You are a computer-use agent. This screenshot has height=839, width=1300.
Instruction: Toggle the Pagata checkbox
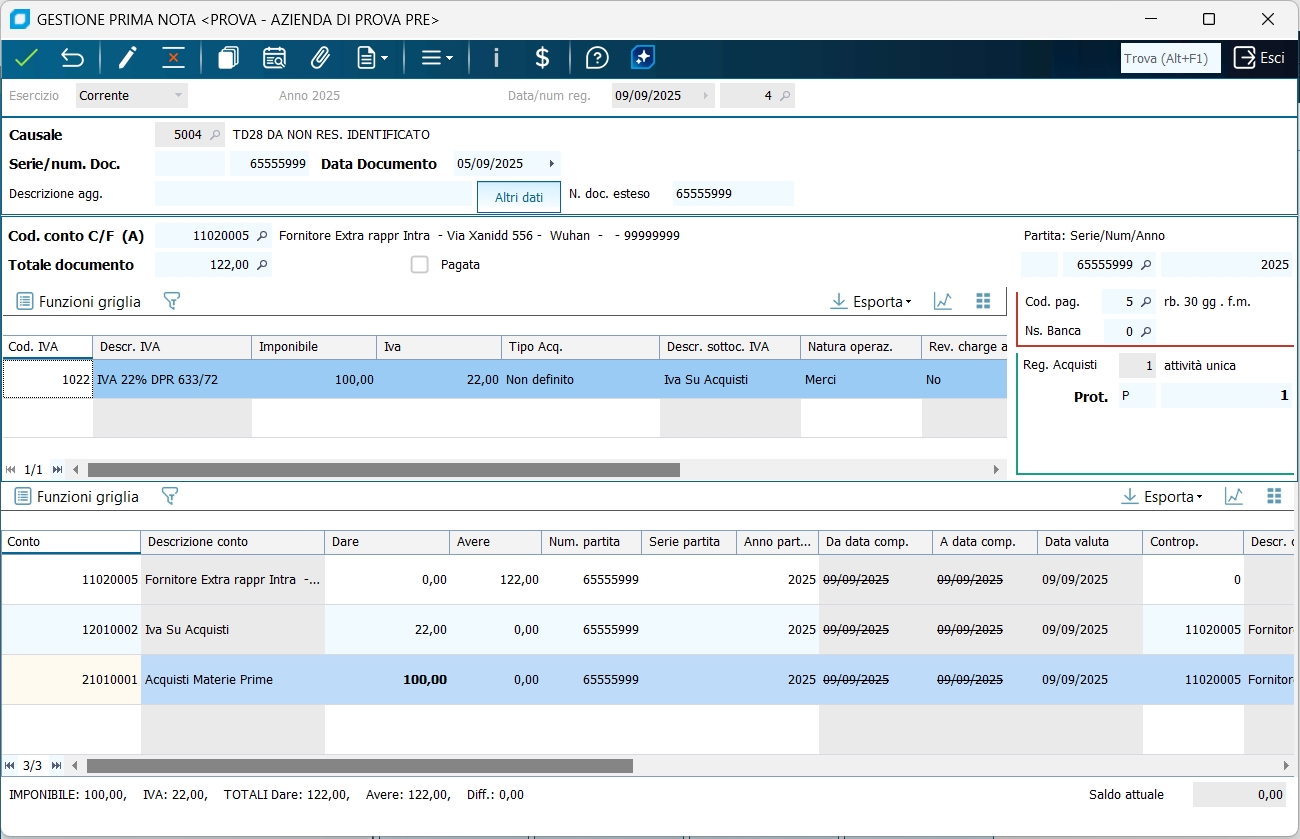[x=420, y=265]
